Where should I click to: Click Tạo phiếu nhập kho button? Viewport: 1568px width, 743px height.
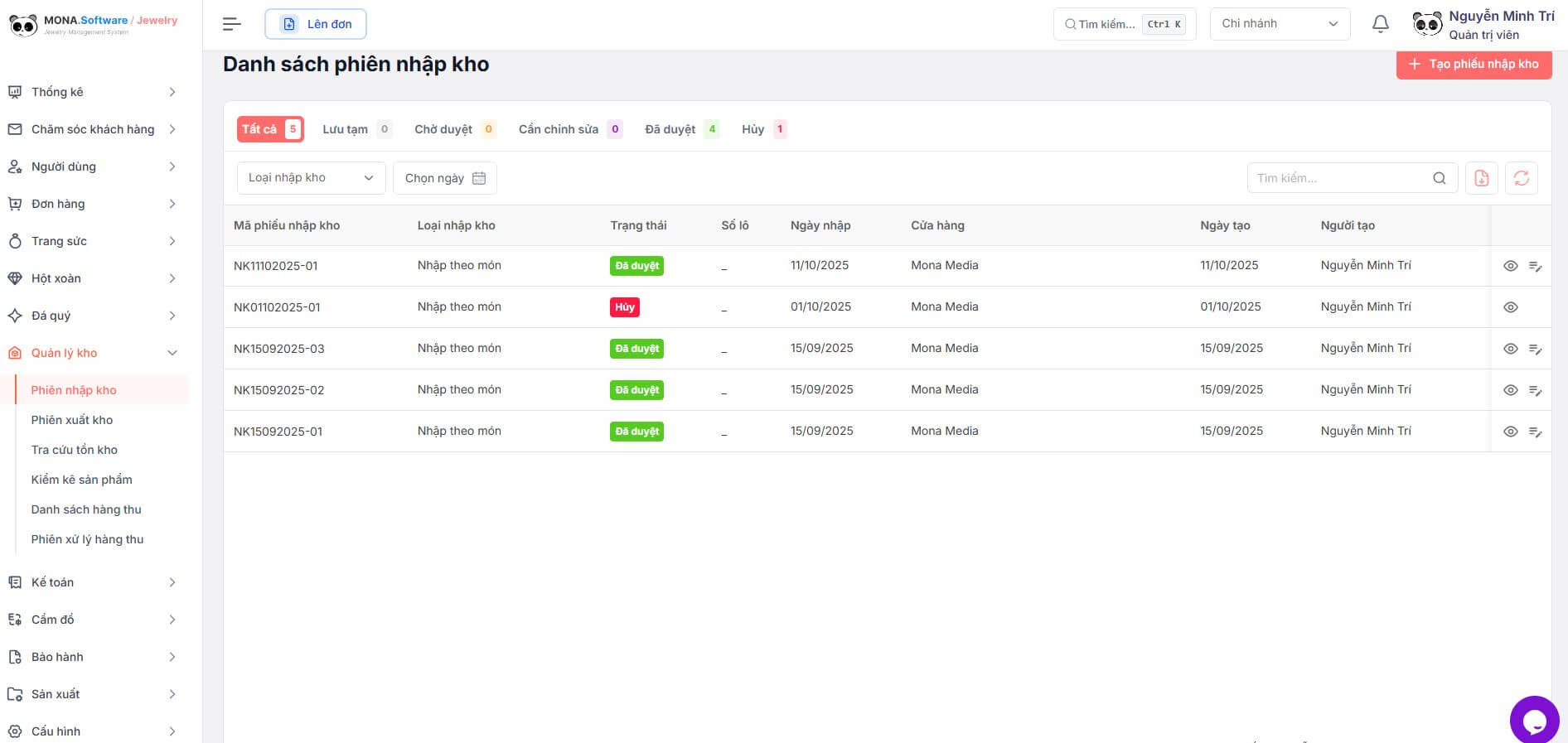[1474, 64]
